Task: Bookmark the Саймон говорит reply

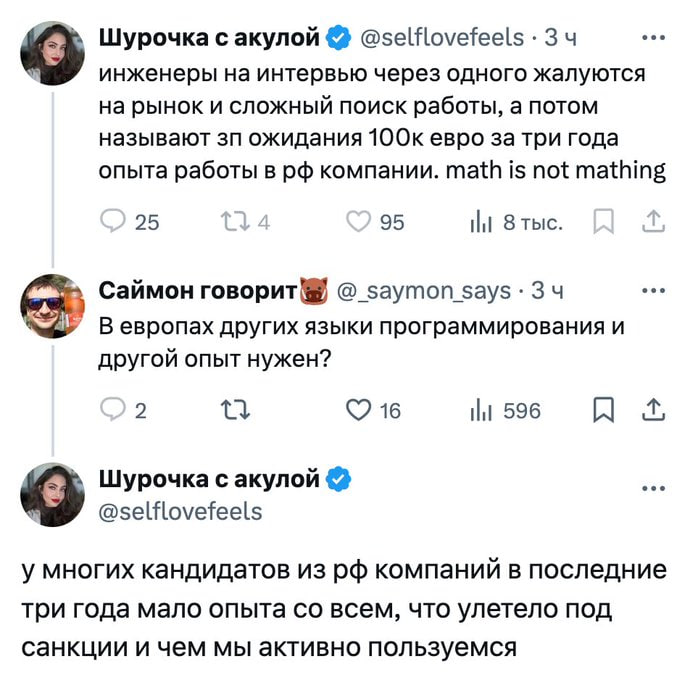Action: point(602,410)
